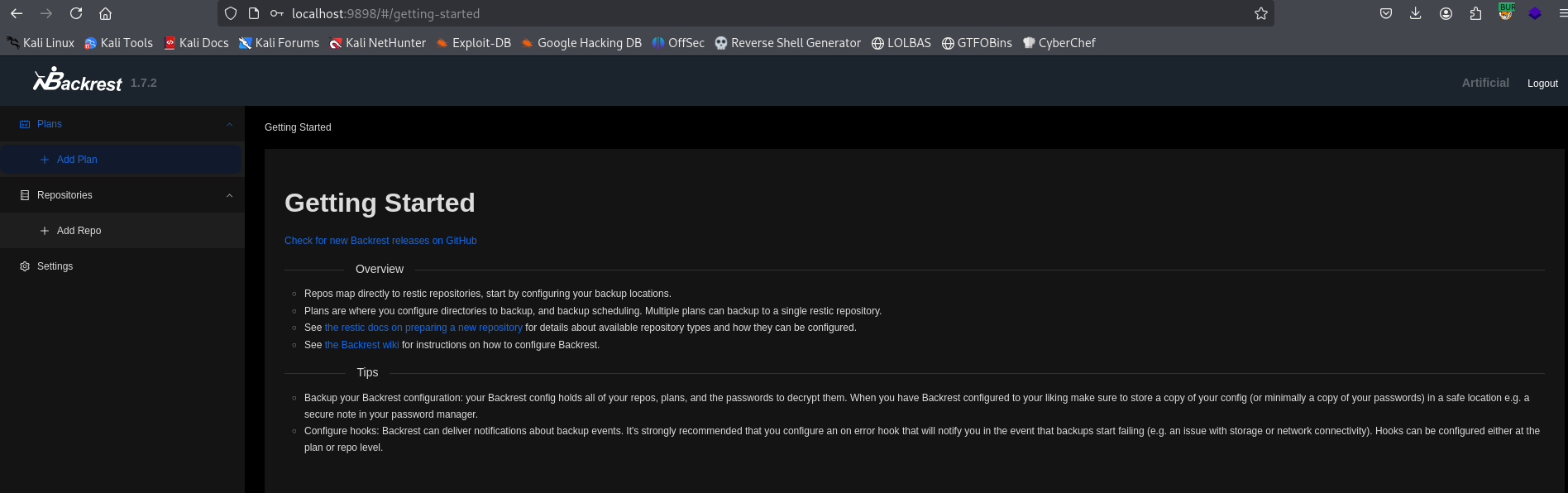Collapse the Plans section chevron
Screen dimensions: 1568x493
click(x=229, y=124)
